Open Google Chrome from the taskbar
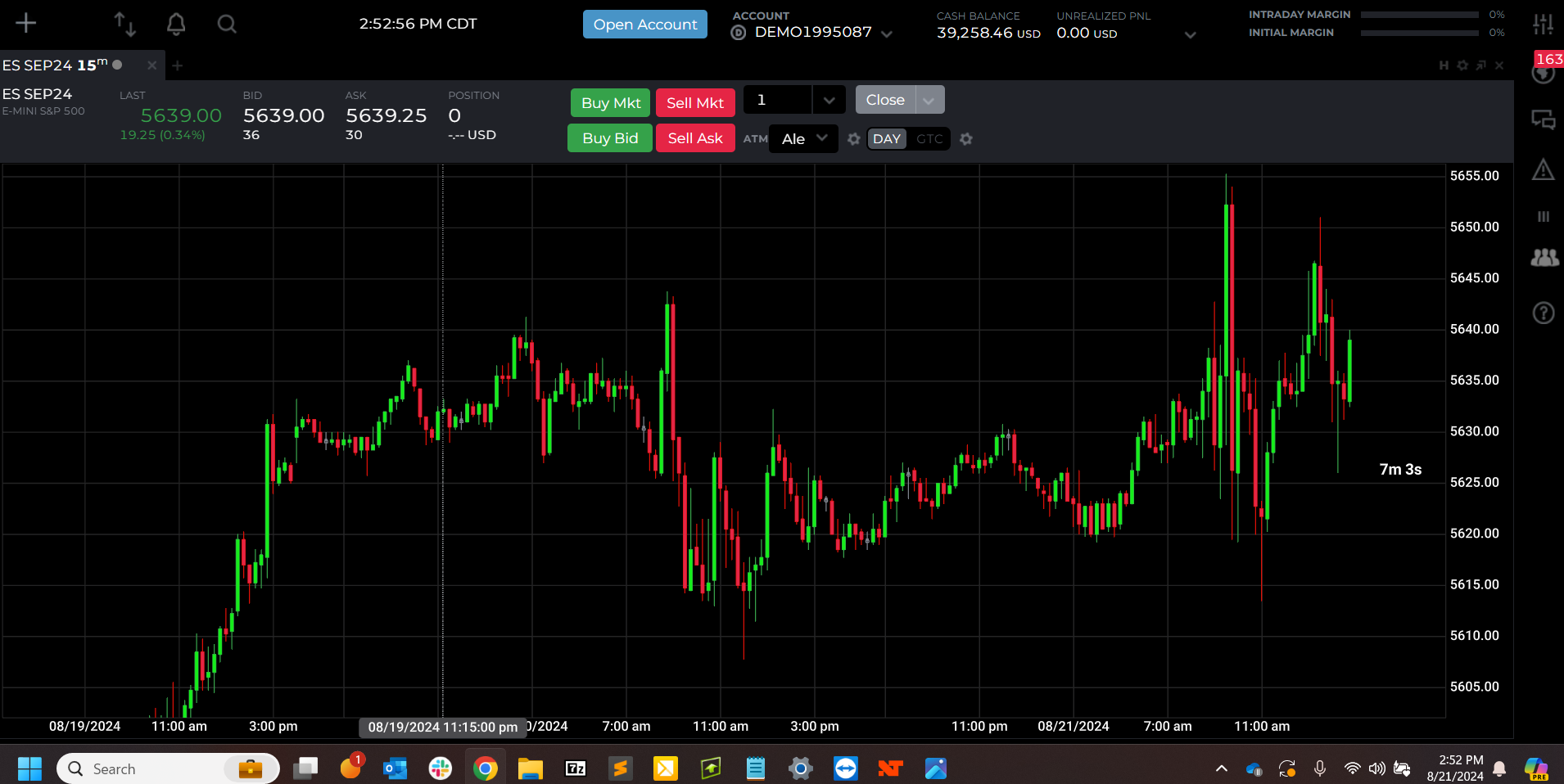Viewport: 1564px width, 784px height. click(485, 768)
